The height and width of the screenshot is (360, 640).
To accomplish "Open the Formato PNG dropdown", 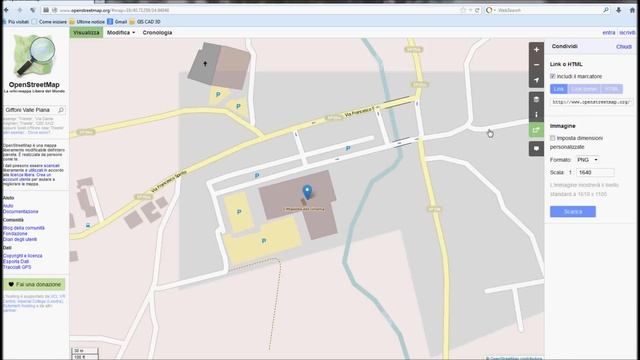I will 587,160.
